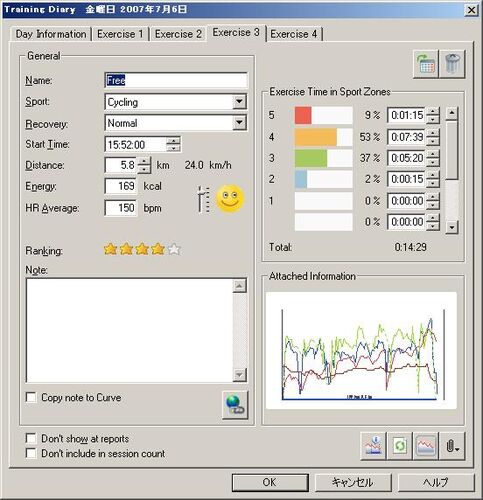This screenshot has height=500, width=483.
Task: Open the Exercise 4 tab
Action: 294,34
